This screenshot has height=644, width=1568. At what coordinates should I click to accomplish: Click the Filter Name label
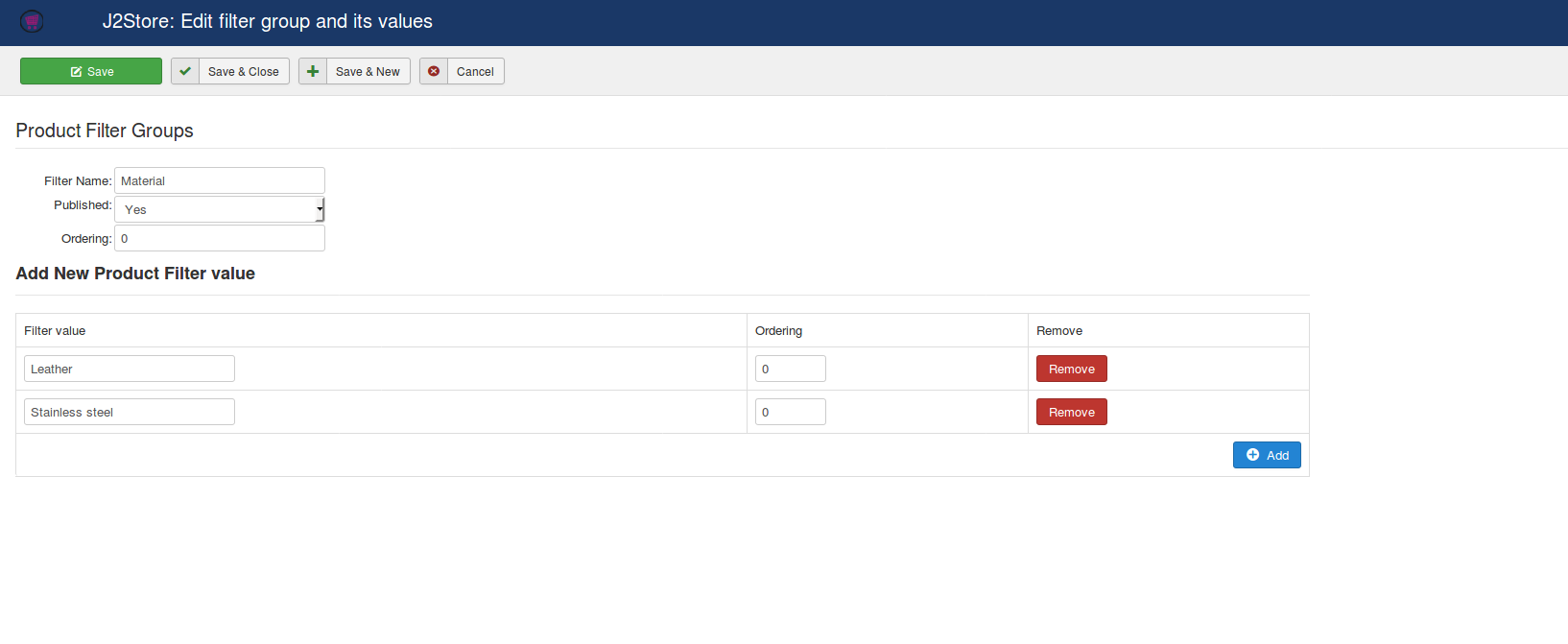click(x=78, y=180)
